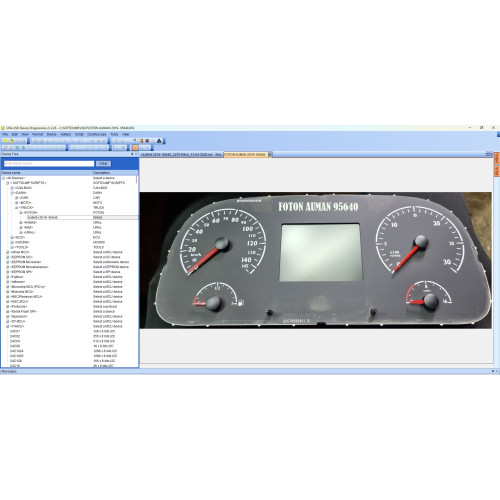Select the <Atmel MCU> tree item
The width and height of the screenshot is (500, 500).
pyautogui.click(x=20, y=252)
